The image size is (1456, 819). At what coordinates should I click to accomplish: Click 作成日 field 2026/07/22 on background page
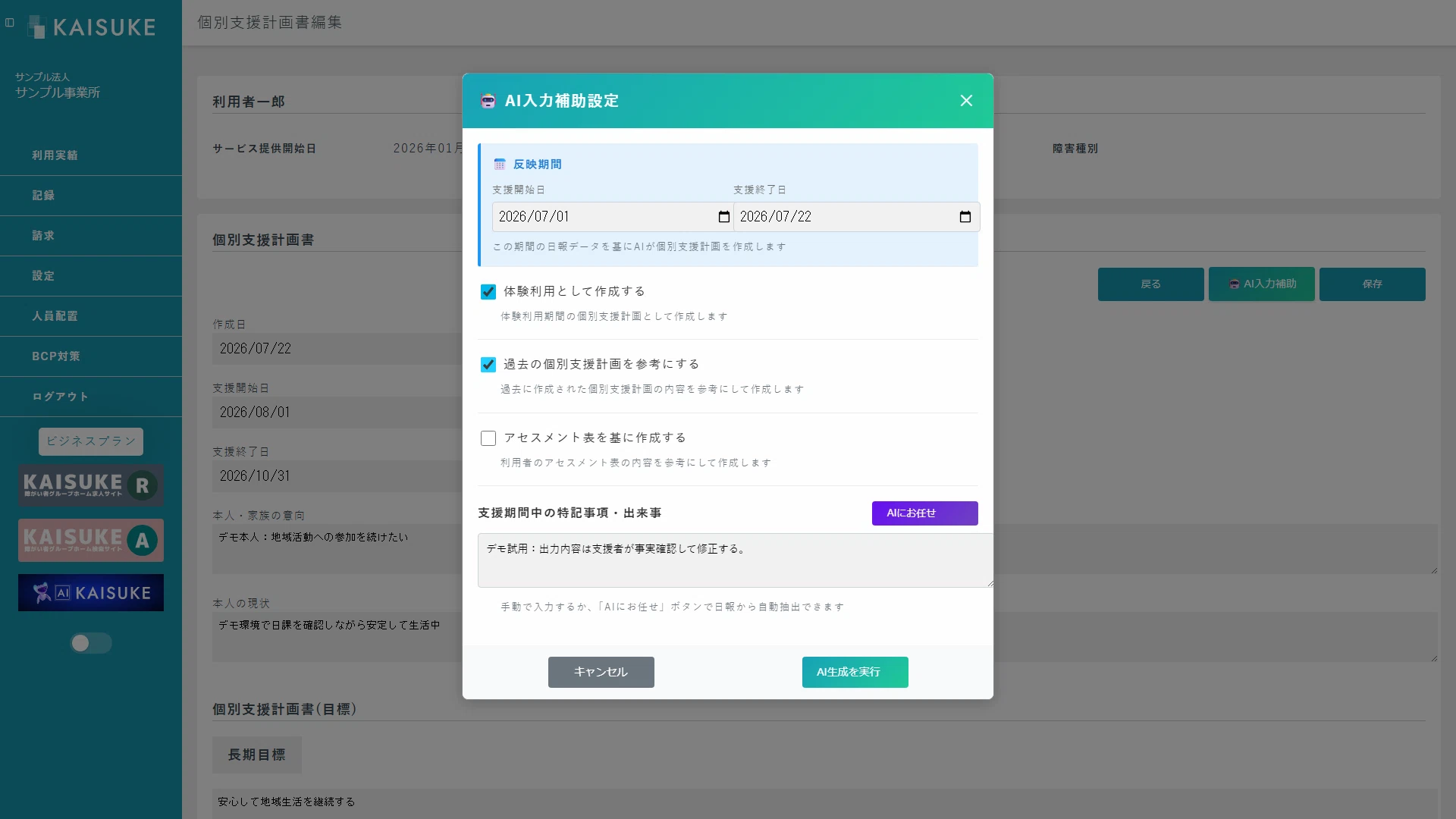click(x=337, y=349)
